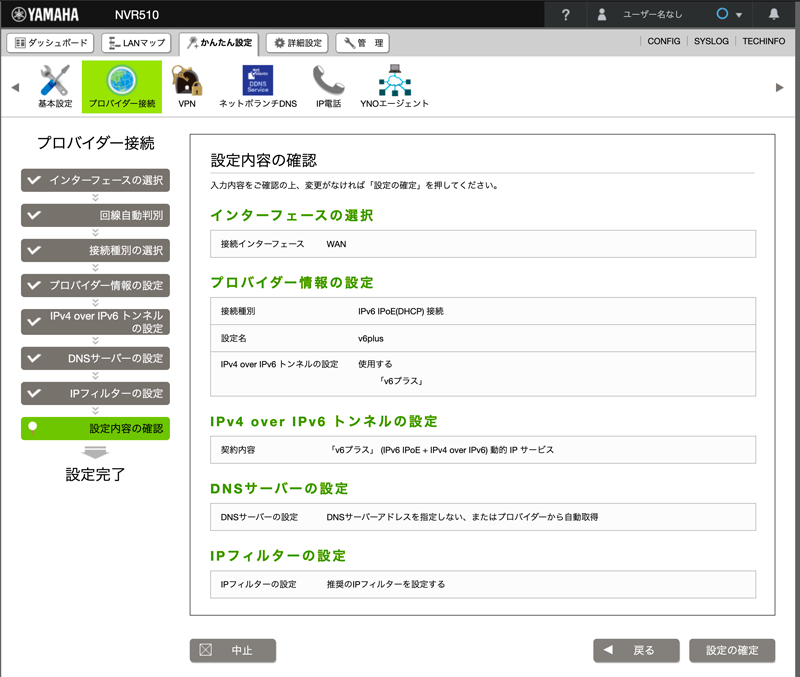Open the notification bell

pos(774,14)
